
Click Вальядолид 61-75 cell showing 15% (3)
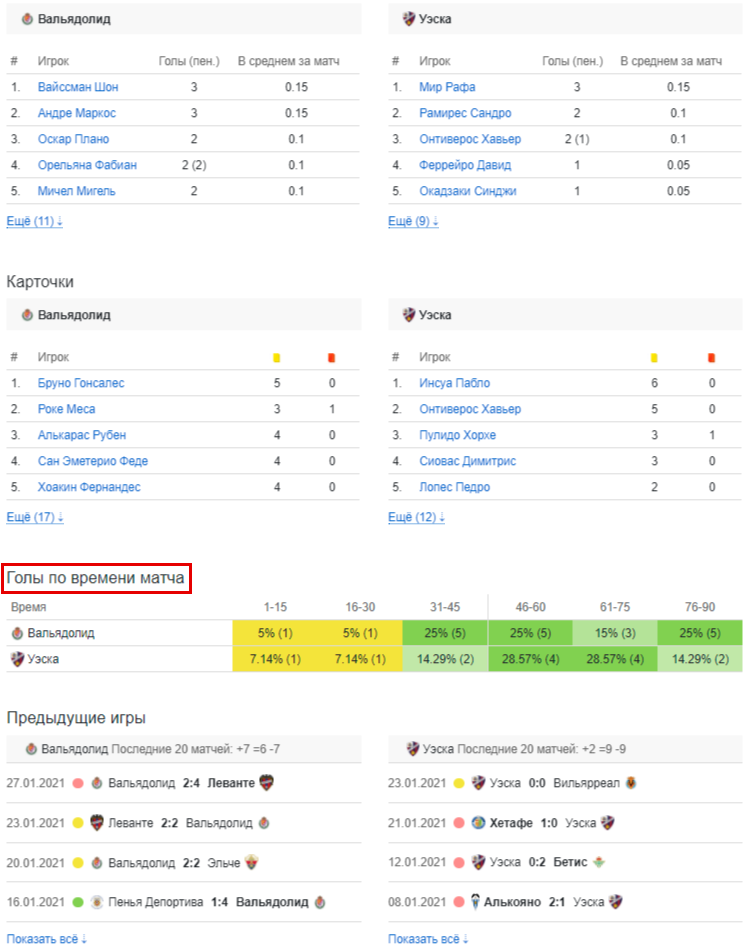613,633
